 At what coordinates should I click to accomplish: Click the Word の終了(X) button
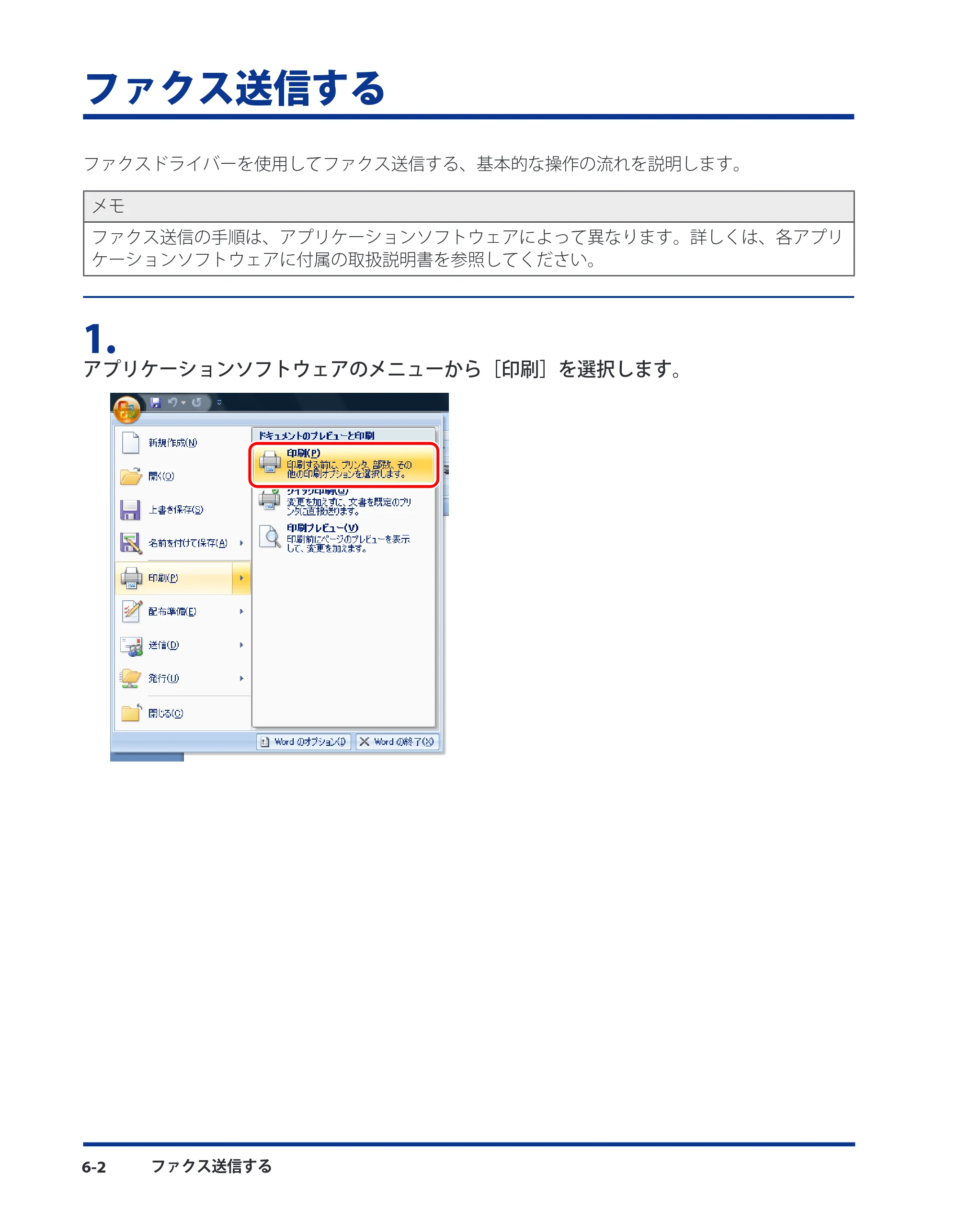click(398, 742)
